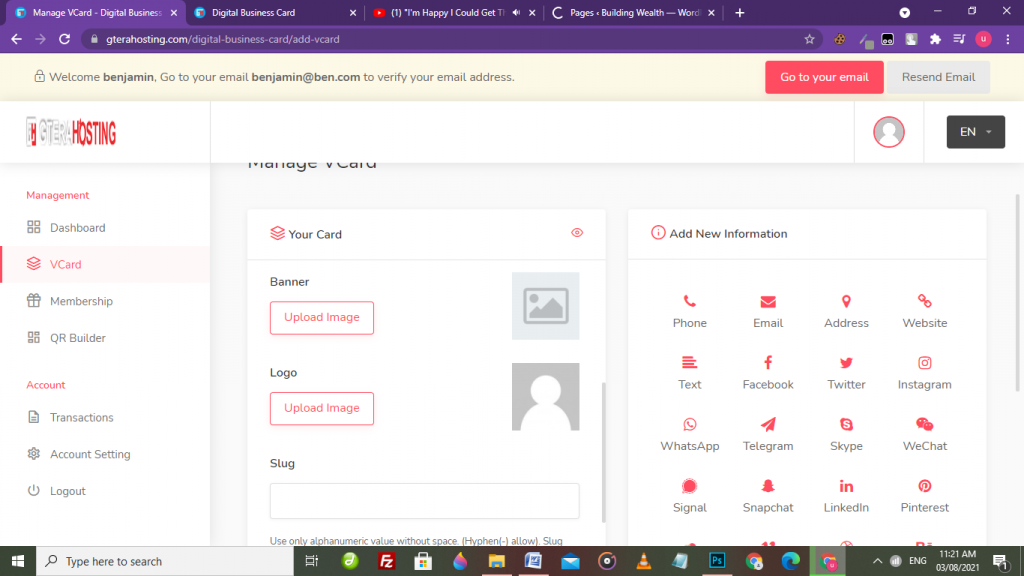Toggle card preview eye icon
This screenshot has width=1024, height=576.
(x=577, y=233)
